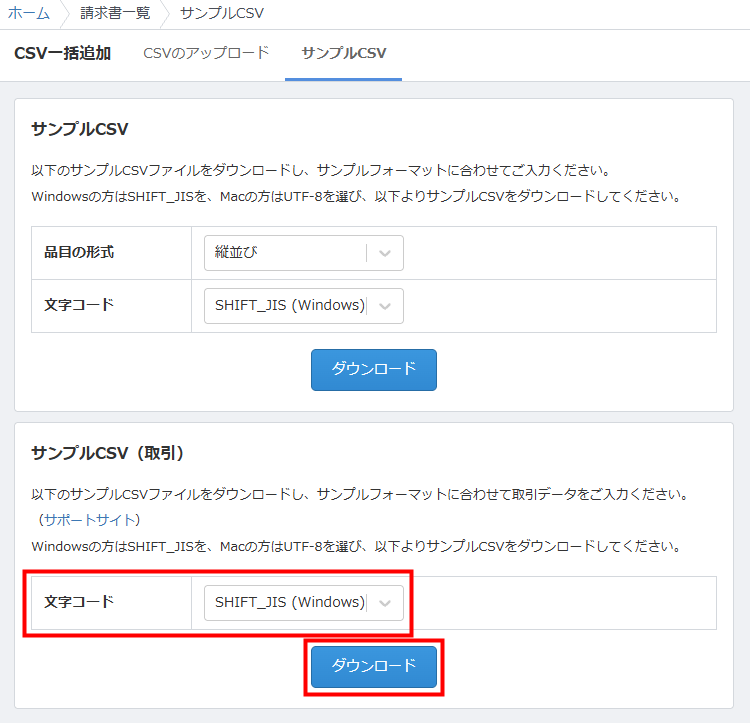The width and height of the screenshot is (750, 723).
Task: Expand 品目の形式 dropdown via its chevron arrow
Action: (x=386, y=253)
